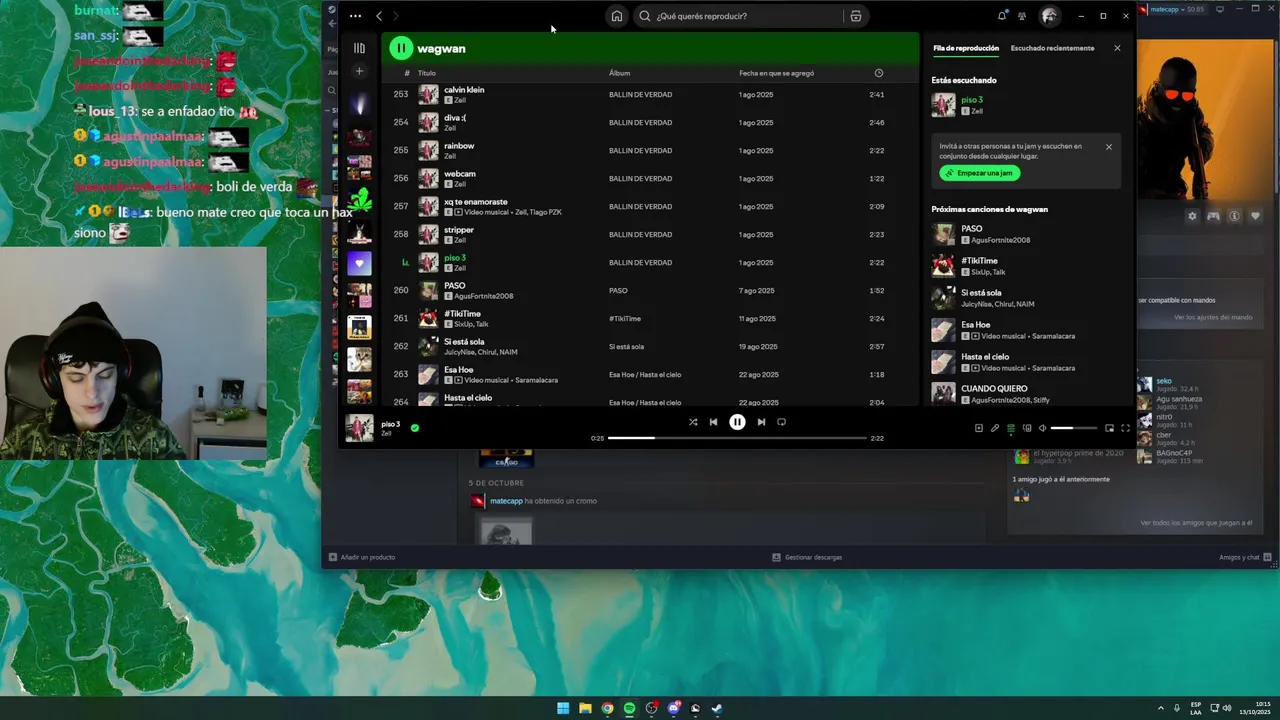Sort by the Título column header
Image resolution: width=1280 pixels, height=720 pixels.
(427, 73)
